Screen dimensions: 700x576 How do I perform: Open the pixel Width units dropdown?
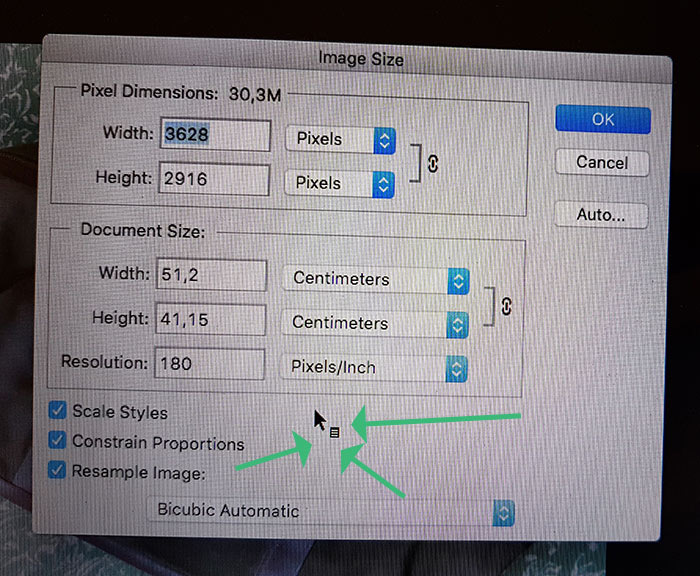tap(340, 140)
